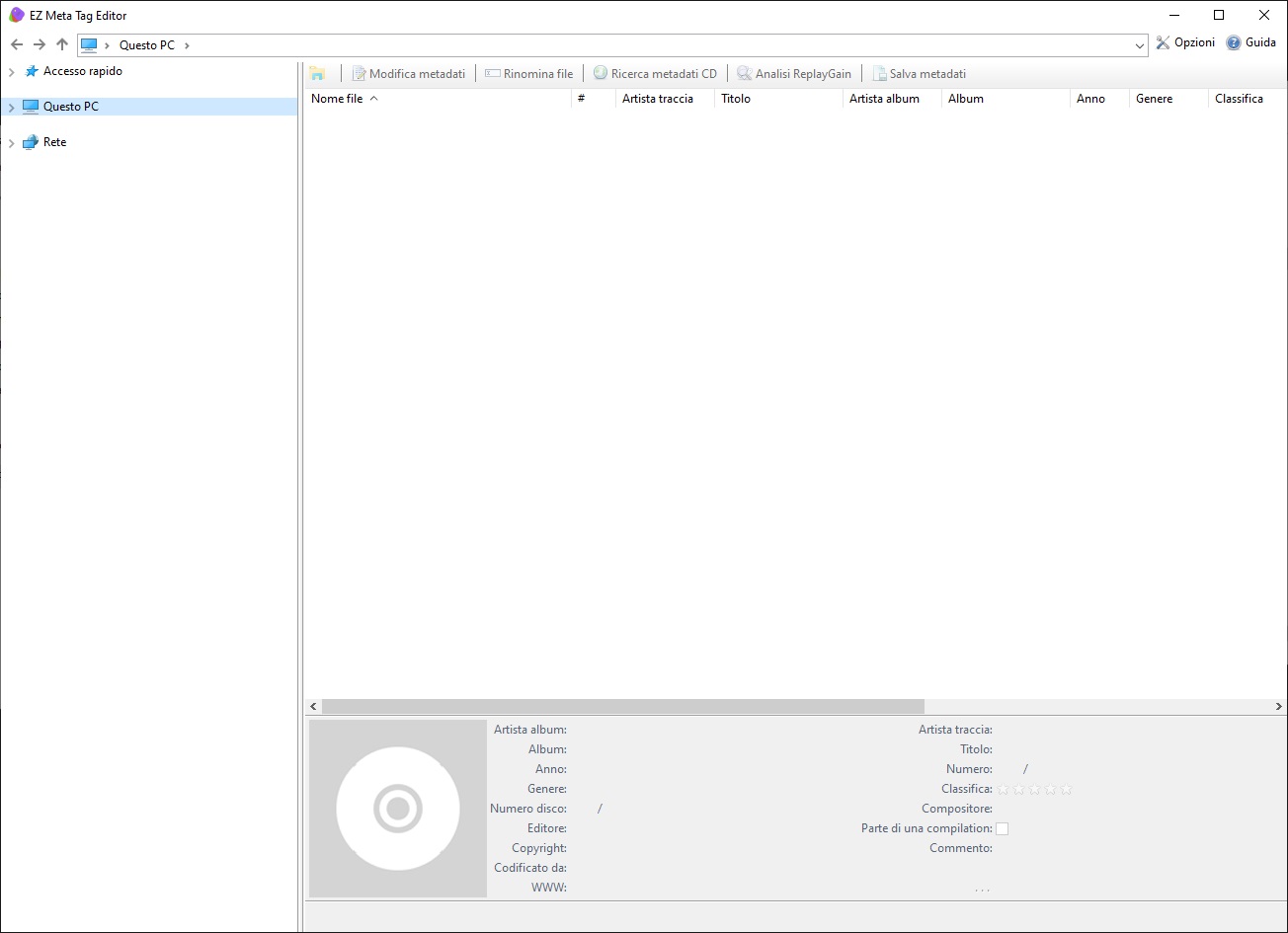Viewport: 1288px width, 933px height.
Task: Sort by Nome file column
Action: pyautogui.click(x=438, y=99)
